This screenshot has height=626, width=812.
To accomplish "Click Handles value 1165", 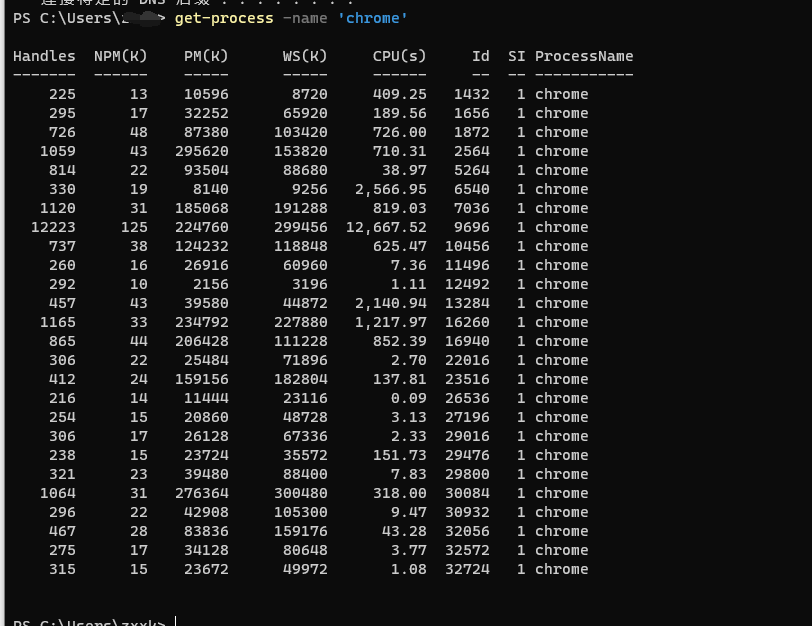I will pos(57,322).
